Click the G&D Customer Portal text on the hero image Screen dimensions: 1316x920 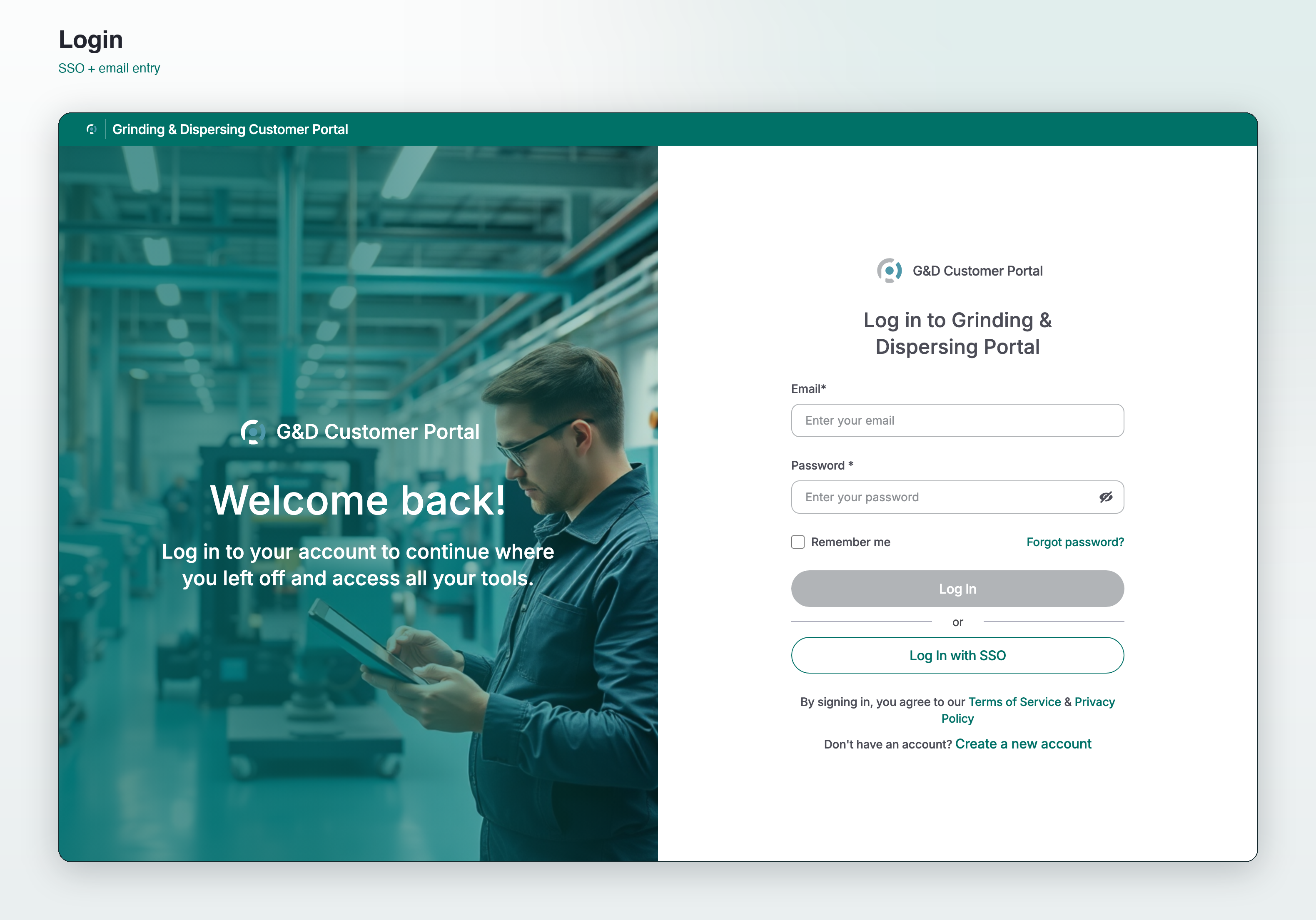(x=378, y=432)
